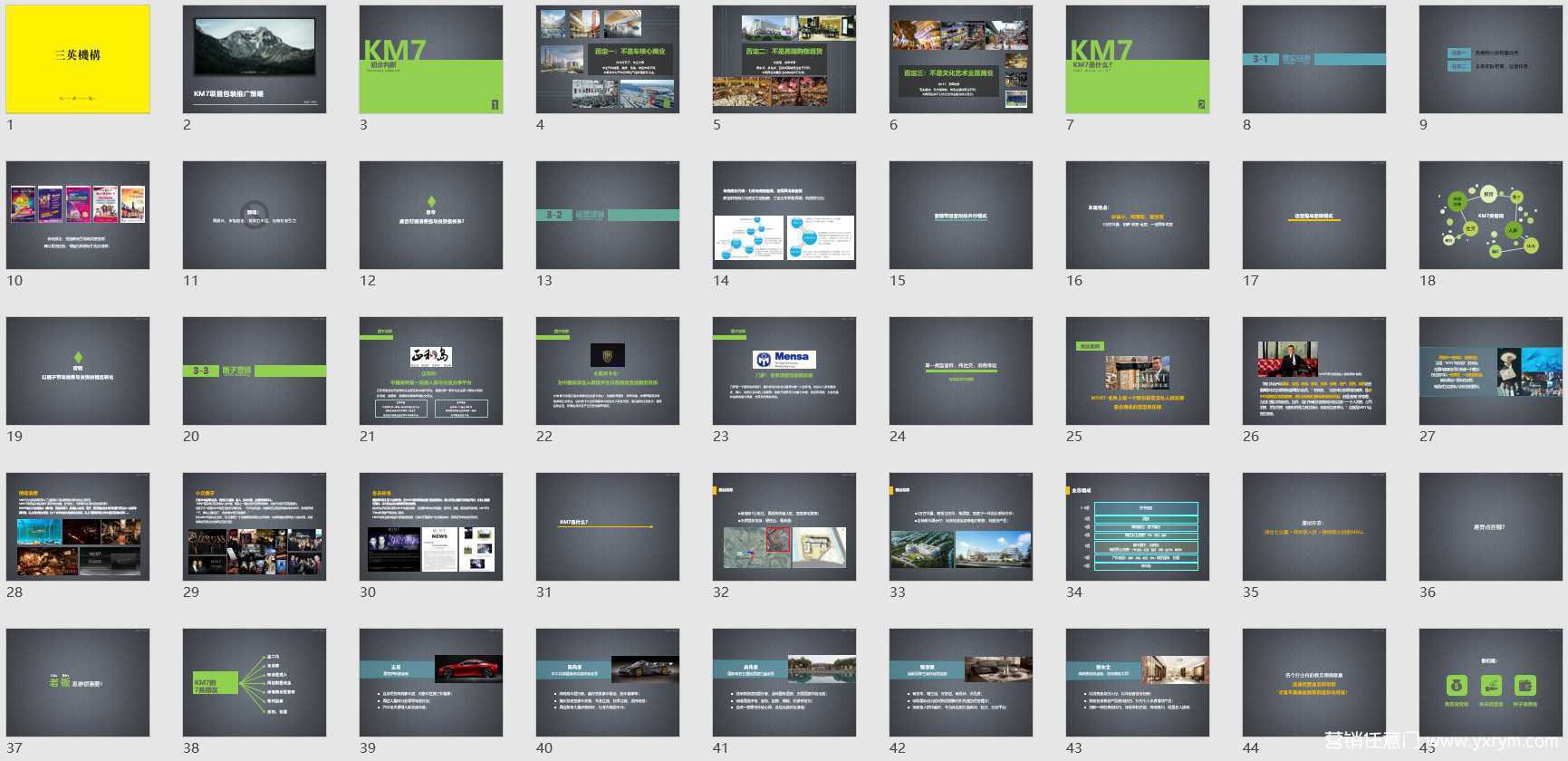Select slide 10 showing colorful posters
1568x761 pixels.
78,215
